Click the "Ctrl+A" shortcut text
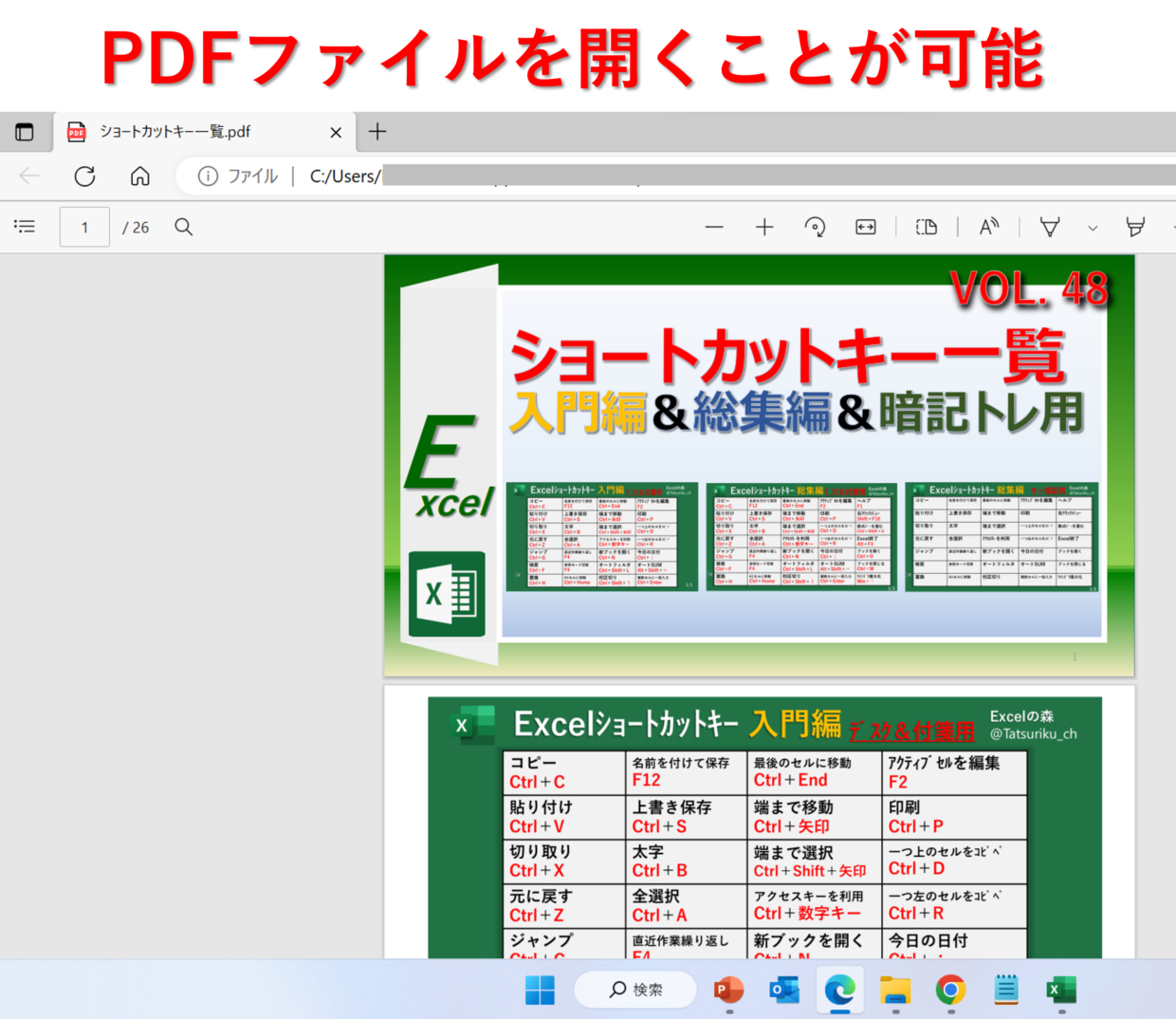Viewport: 1176px width, 1019px height. pyautogui.click(x=660, y=915)
